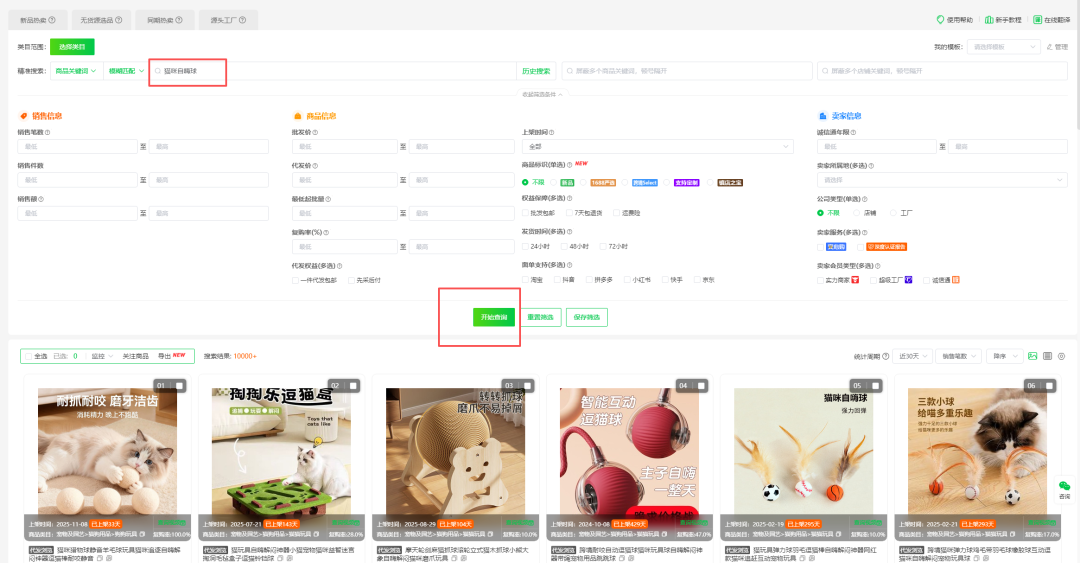Select the 工厂 company type radio
1080x563 pixels.
(893, 213)
